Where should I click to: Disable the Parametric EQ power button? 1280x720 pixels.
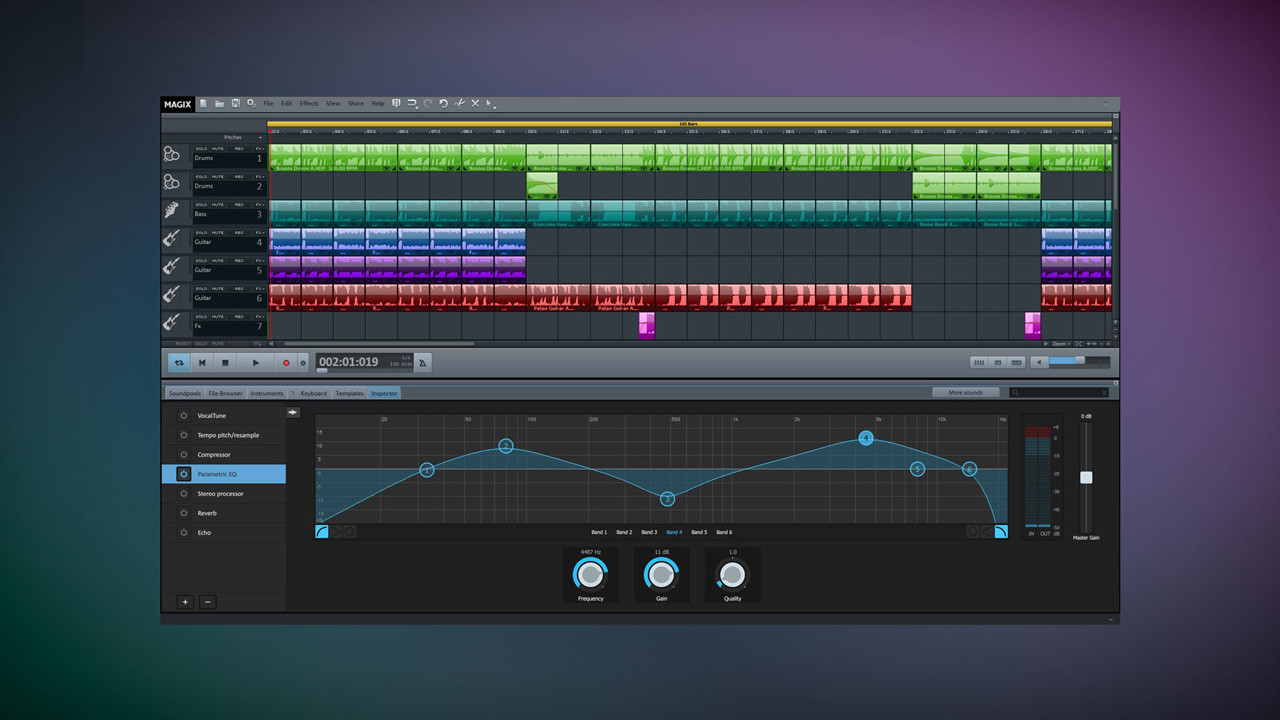point(184,474)
